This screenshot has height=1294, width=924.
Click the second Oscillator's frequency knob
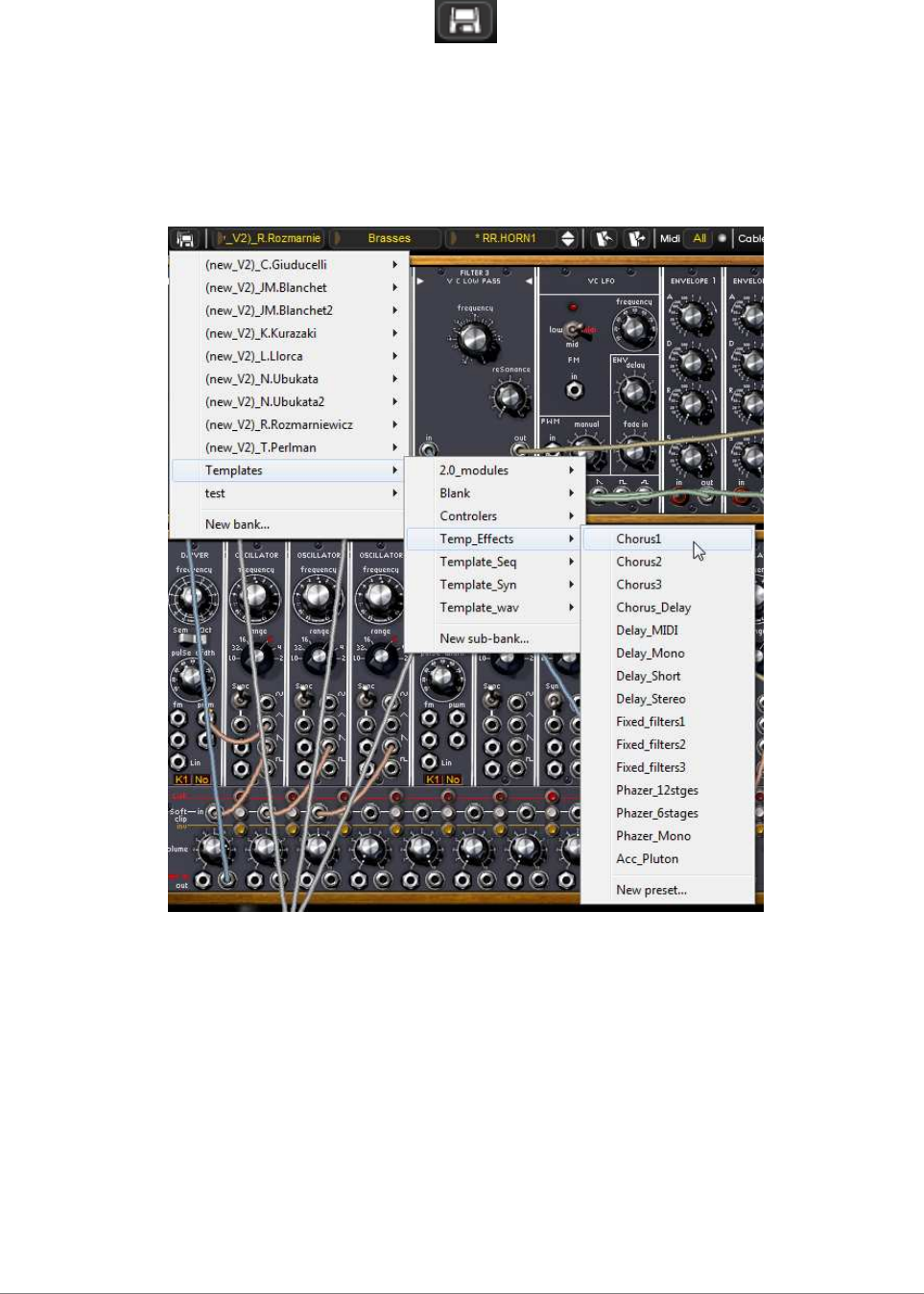click(x=318, y=597)
